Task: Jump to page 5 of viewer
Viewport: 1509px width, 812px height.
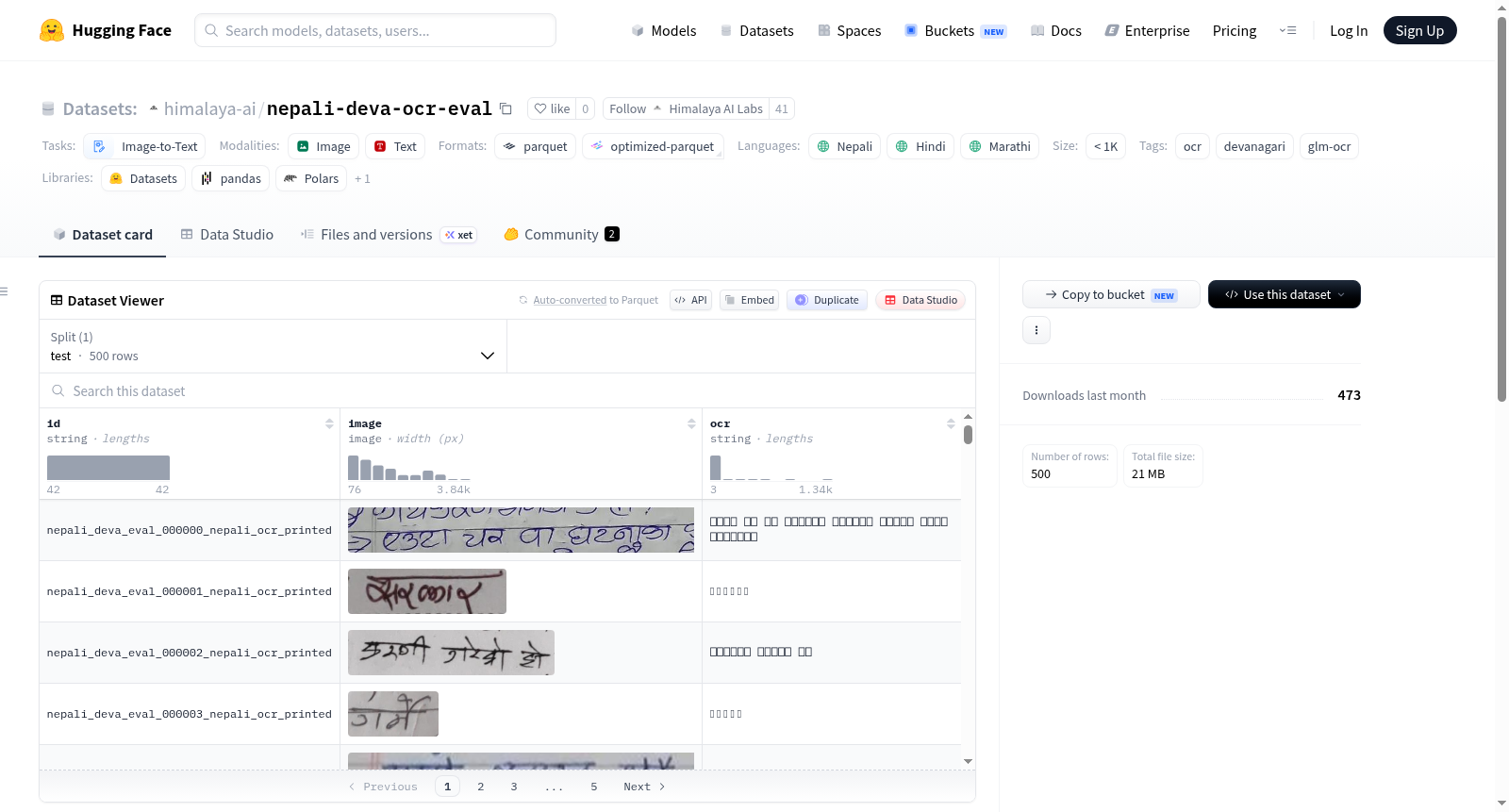Action: coord(594,787)
